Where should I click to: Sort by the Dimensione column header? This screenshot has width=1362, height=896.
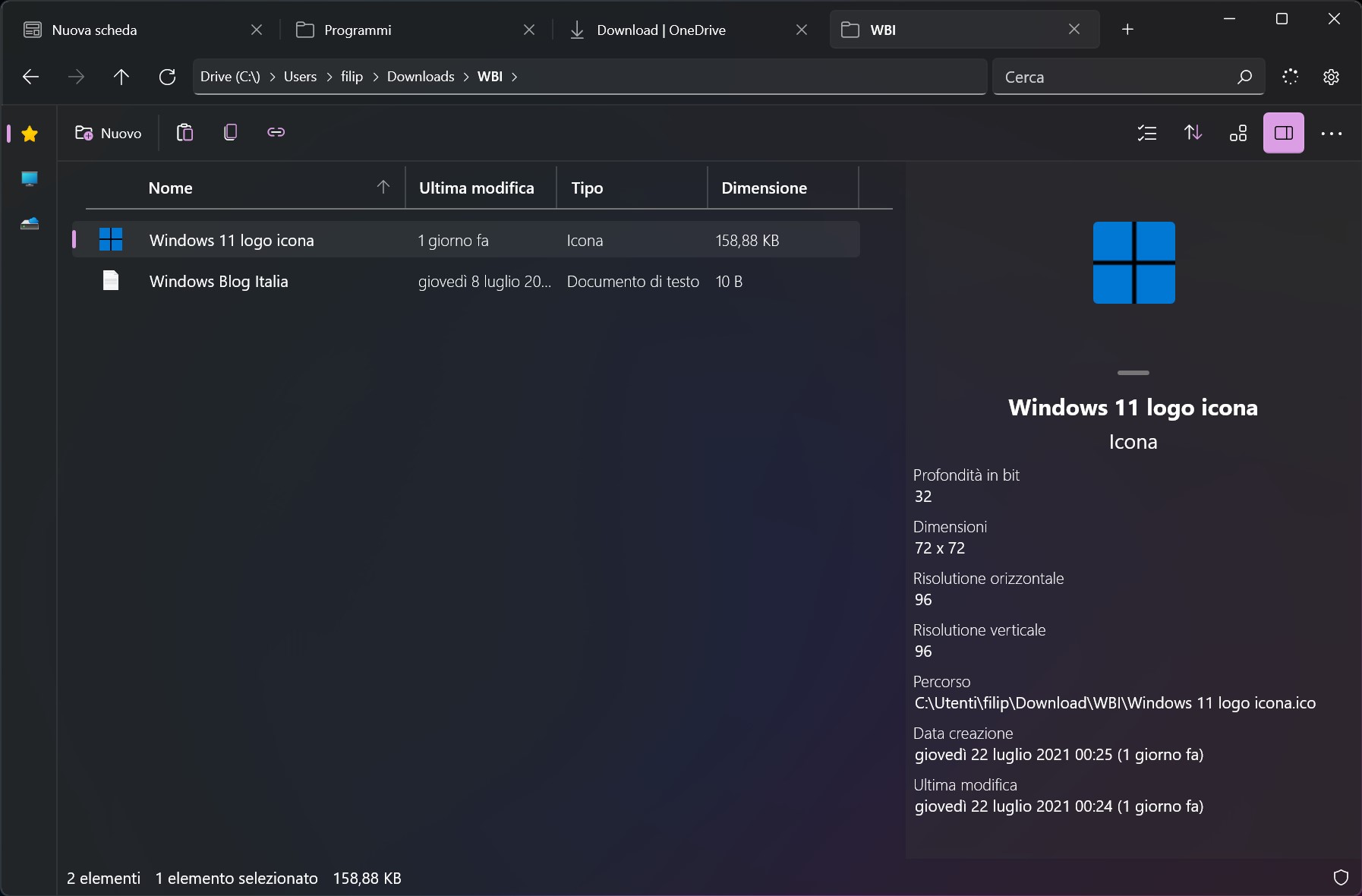(764, 188)
